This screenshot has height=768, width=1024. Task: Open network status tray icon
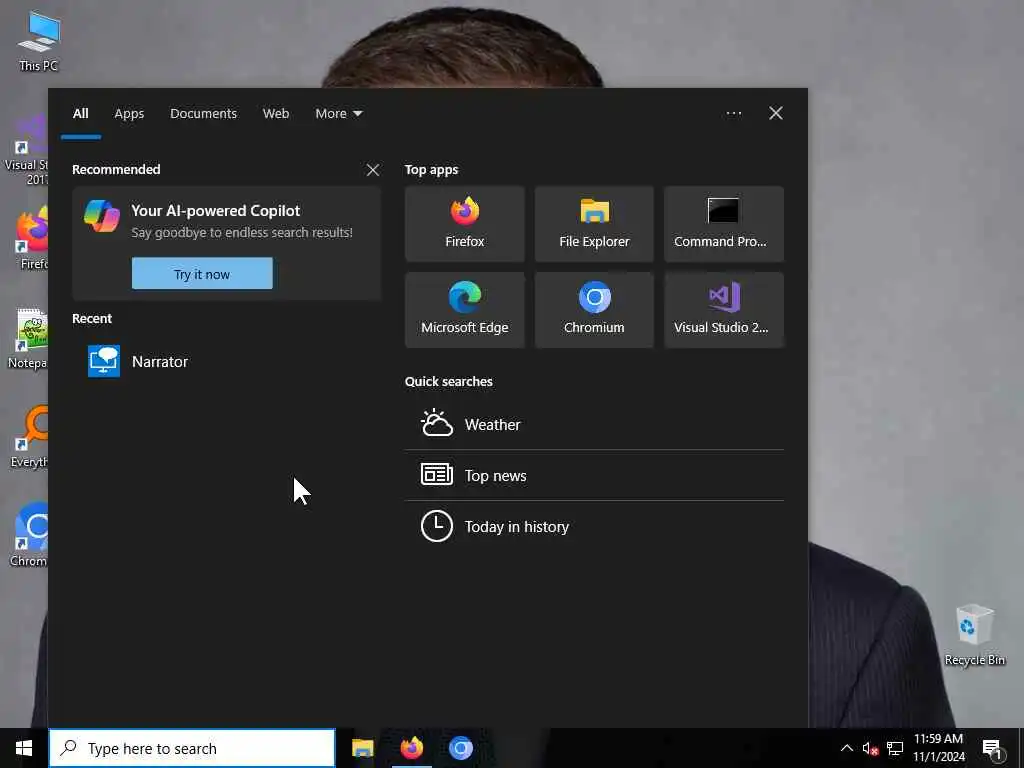point(895,748)
